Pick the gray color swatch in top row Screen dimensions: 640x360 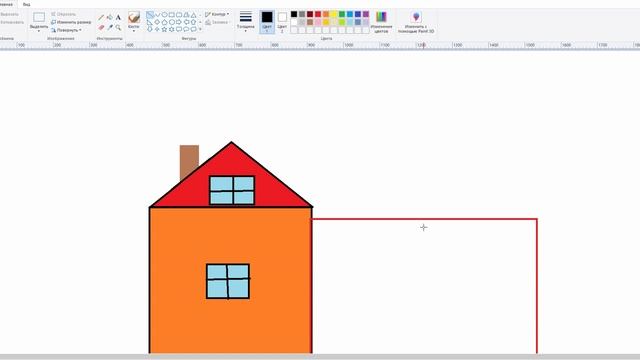[302, 14]
